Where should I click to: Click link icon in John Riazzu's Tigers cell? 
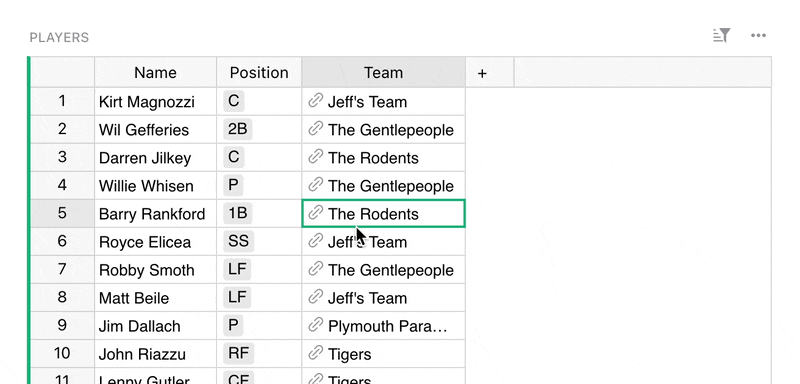316,353
